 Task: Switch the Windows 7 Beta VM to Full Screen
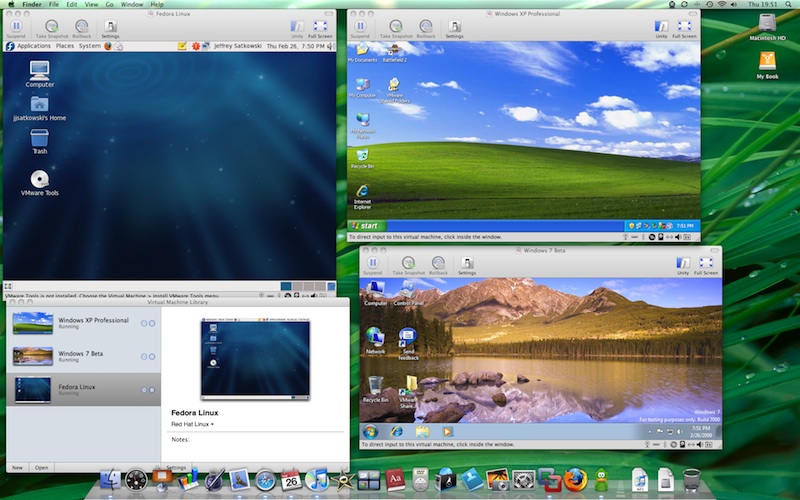point(706,265)
